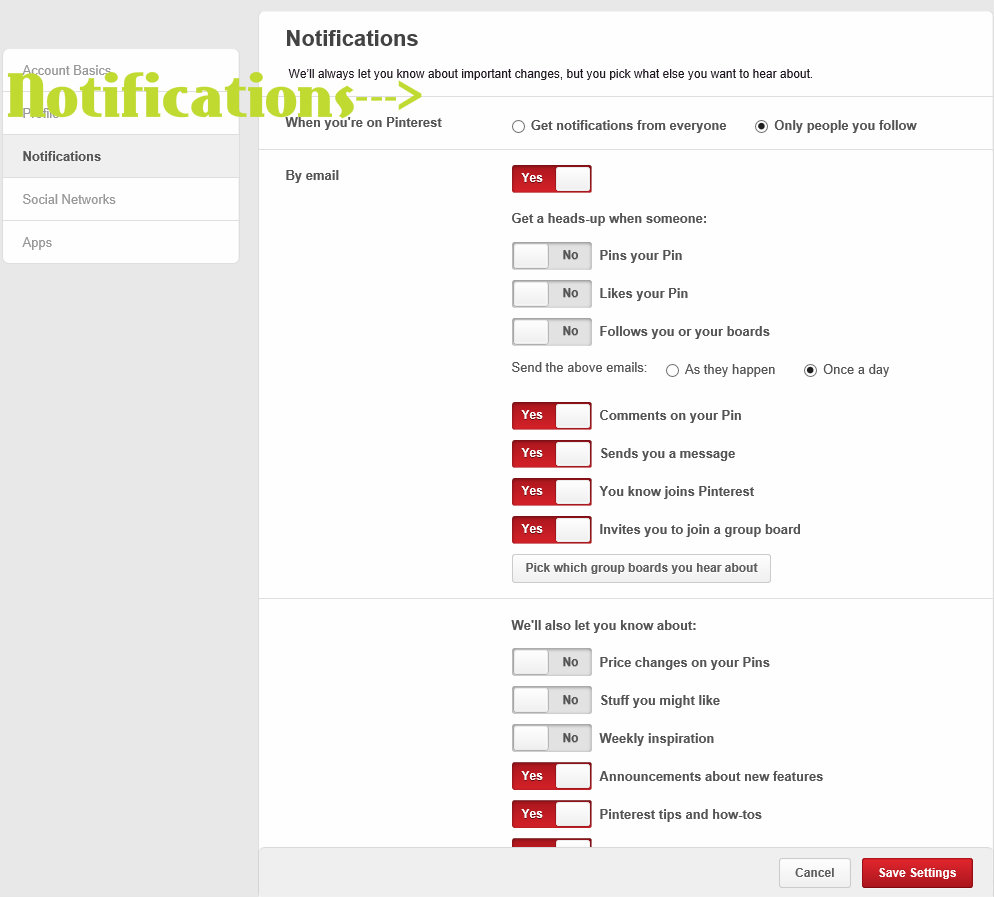
Task: Open the Social Networks settings tab
Action: 69,200
